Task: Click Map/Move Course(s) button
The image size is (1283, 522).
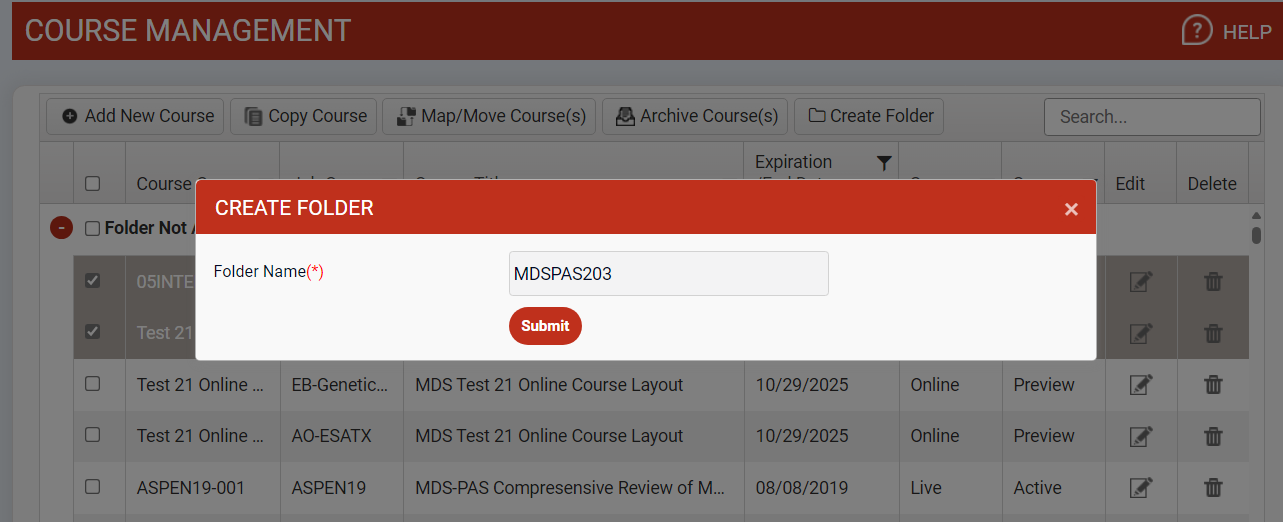Action: (x=490, y=116)
